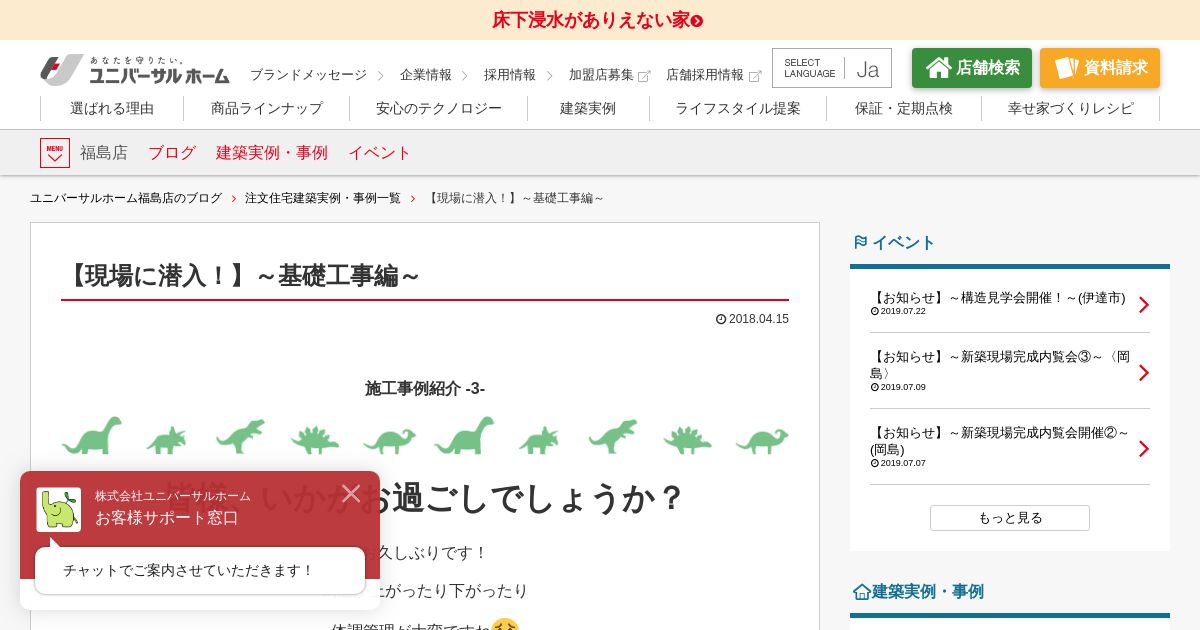The height and width of the screenshot is (630, 1200).
Task: Open the 床下浸水がありえない家 banner link
Action: [597, 20]
